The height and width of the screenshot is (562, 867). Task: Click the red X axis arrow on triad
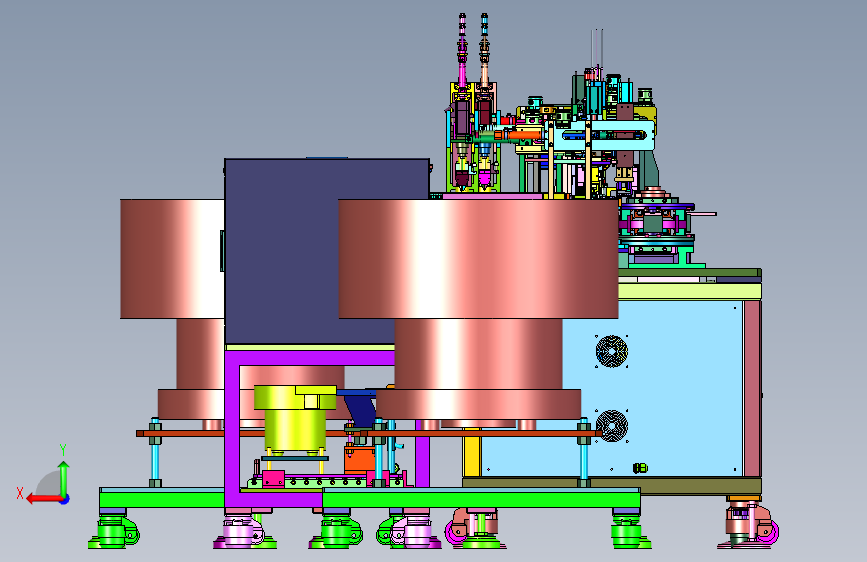44,499
